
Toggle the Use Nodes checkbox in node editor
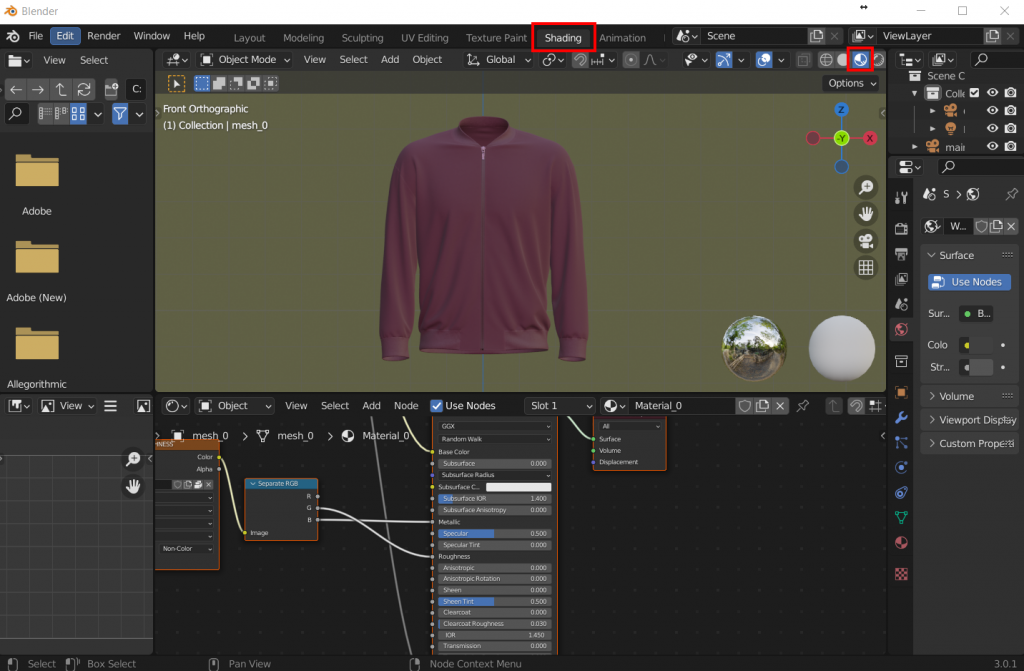point(437,406)
